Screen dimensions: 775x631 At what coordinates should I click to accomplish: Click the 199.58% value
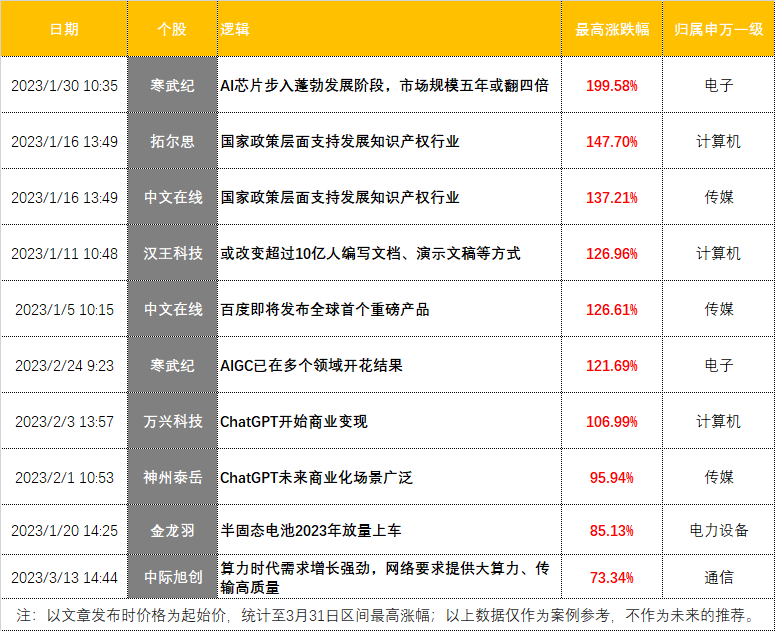click(612, 85)
